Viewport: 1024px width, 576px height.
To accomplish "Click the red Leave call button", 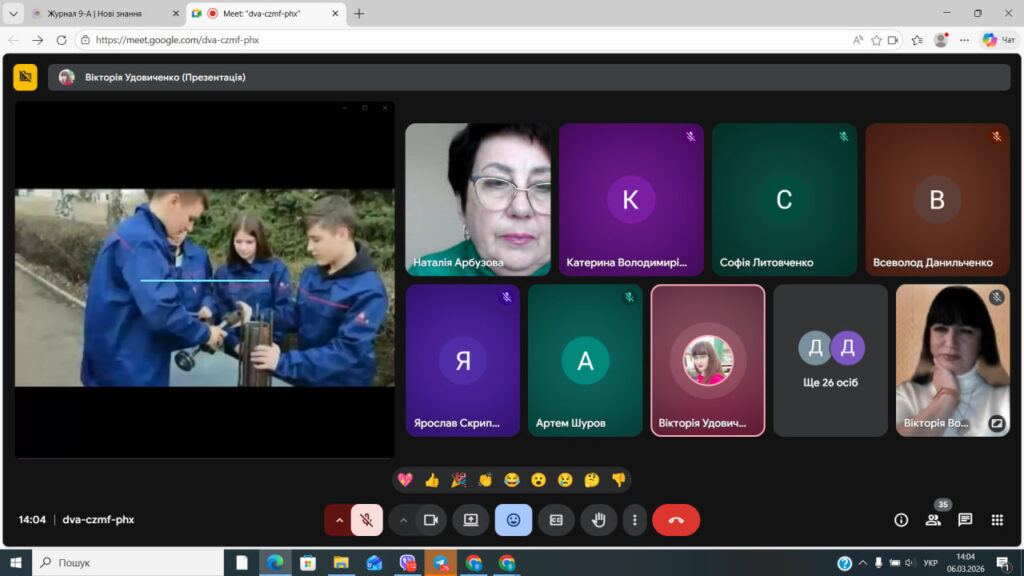I will pos(676,520).
